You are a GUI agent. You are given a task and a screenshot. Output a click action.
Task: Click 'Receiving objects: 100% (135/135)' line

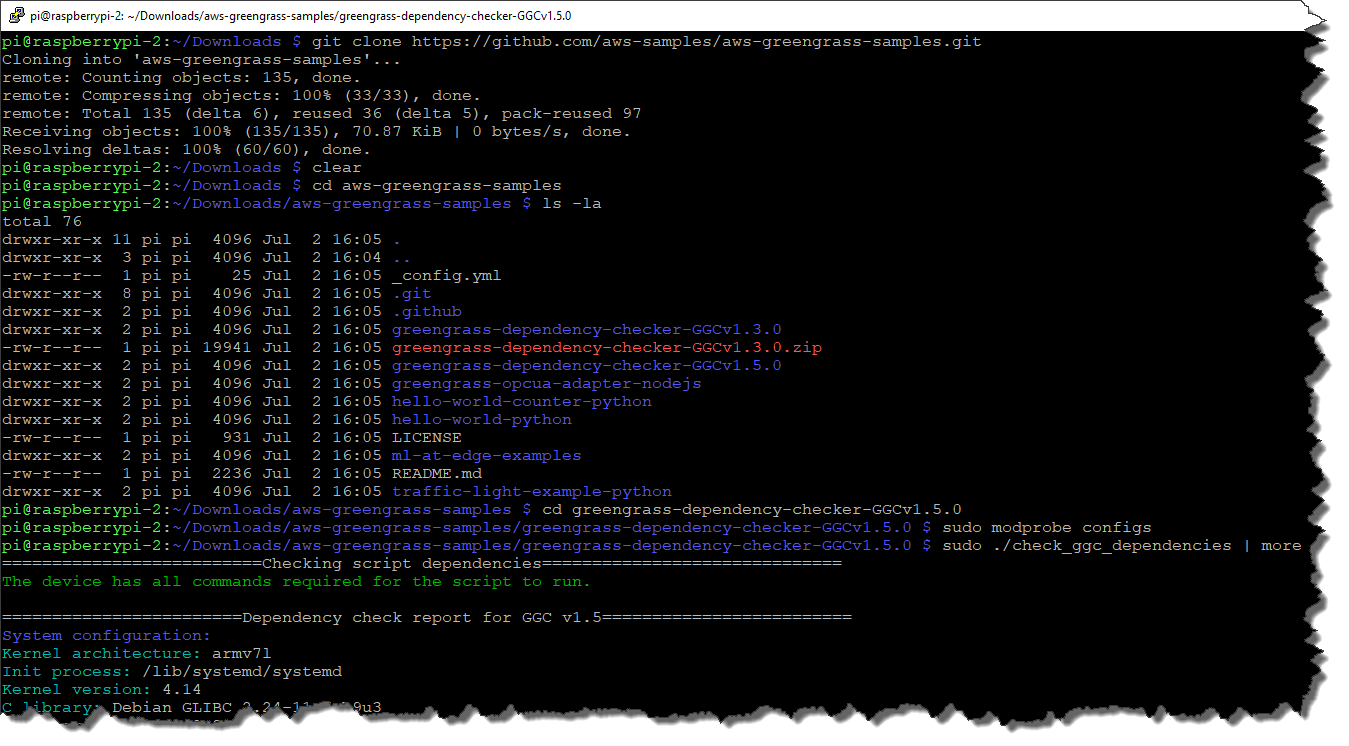pyautogui.click(x=317, y=132)
